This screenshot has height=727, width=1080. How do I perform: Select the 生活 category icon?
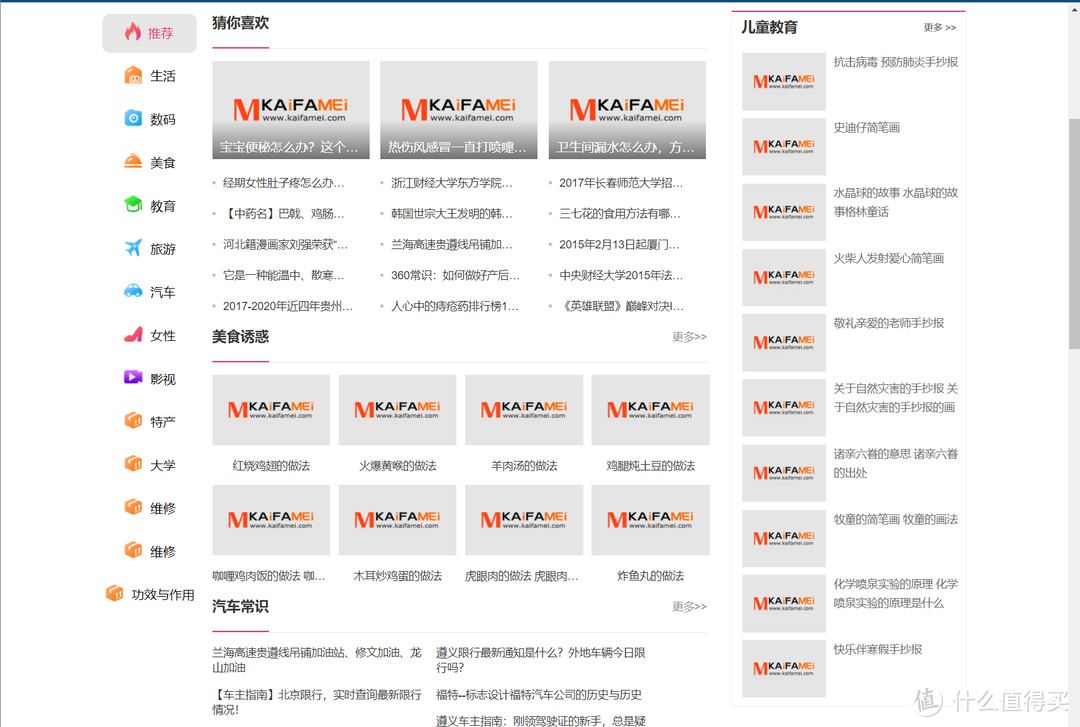point(133,75)
